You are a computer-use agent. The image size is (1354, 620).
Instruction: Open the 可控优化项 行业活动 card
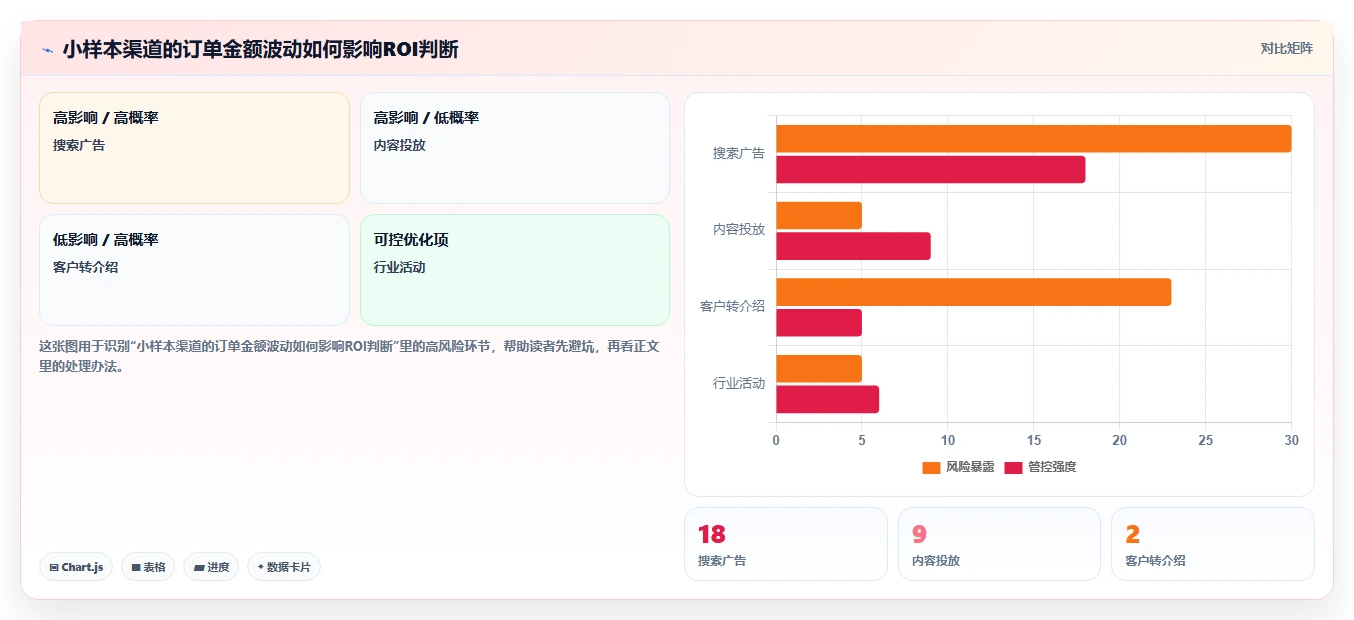[515, 270]
